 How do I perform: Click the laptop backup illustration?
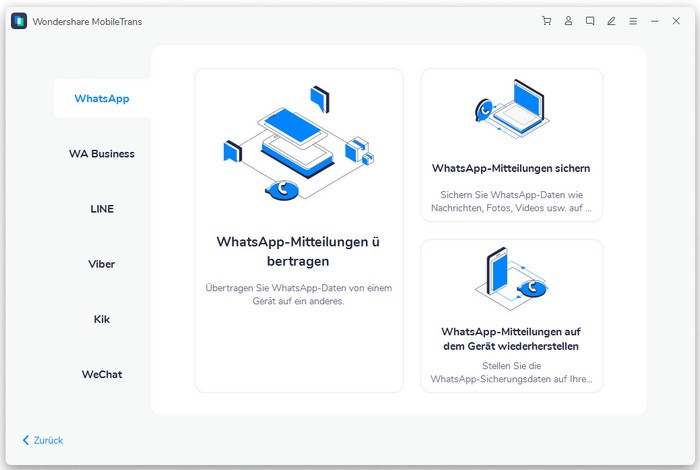(512, 108)
